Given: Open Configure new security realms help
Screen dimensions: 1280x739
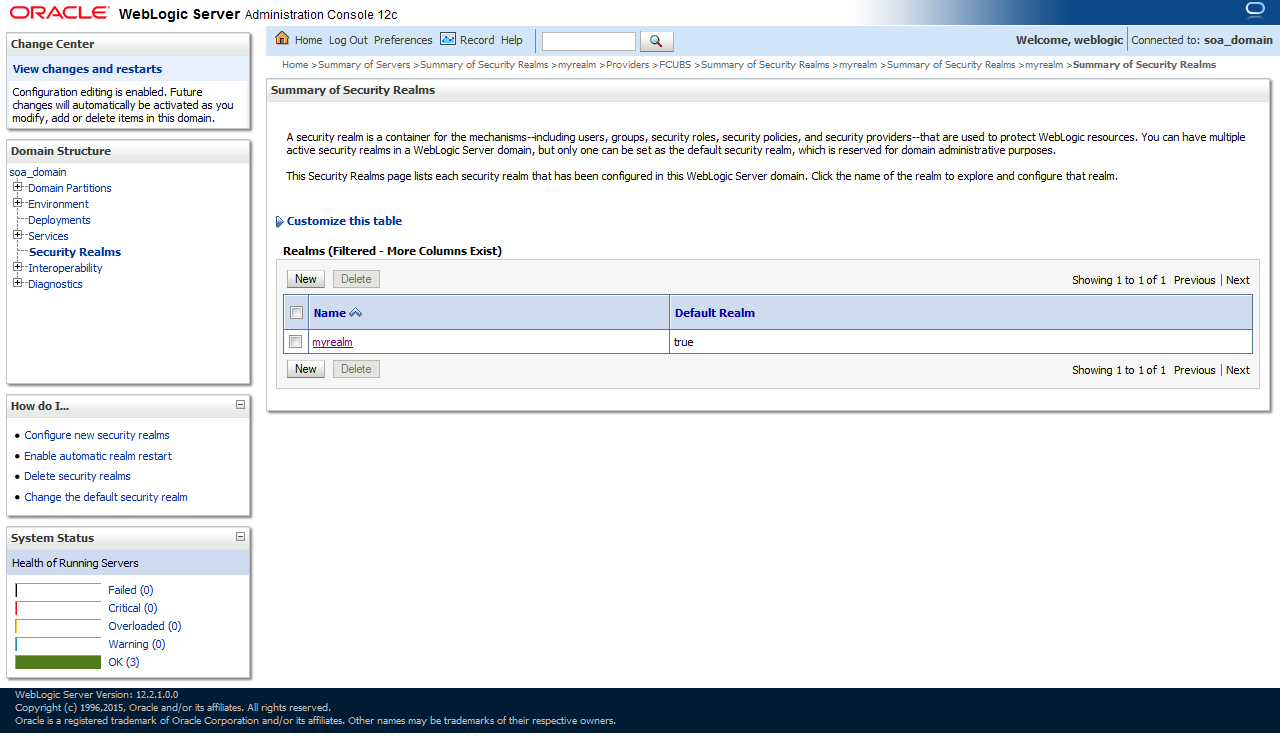Looking at the screenshot, I should click(x=97, y=435).
